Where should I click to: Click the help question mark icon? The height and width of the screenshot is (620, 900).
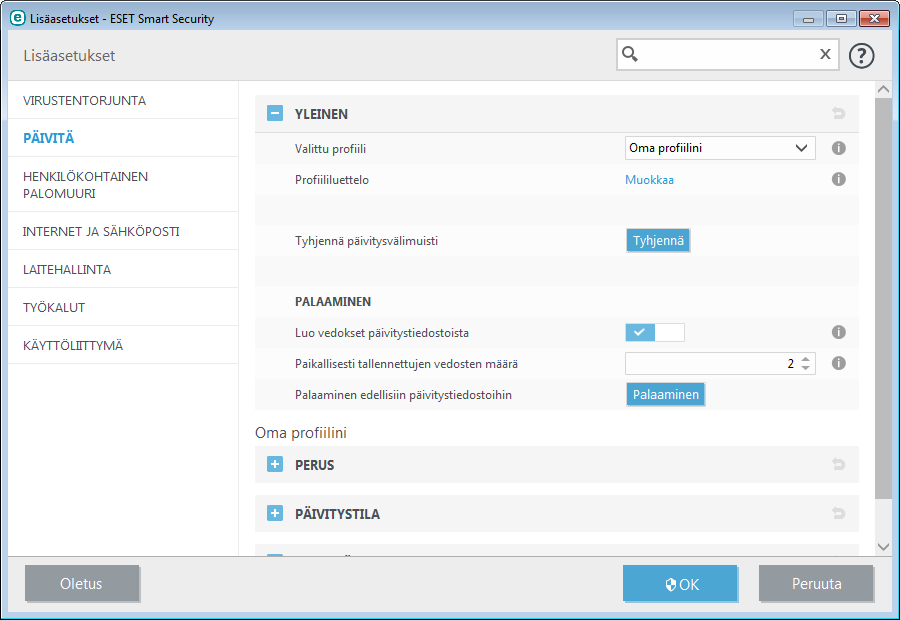pyautogui.click(x=861, y=56)
